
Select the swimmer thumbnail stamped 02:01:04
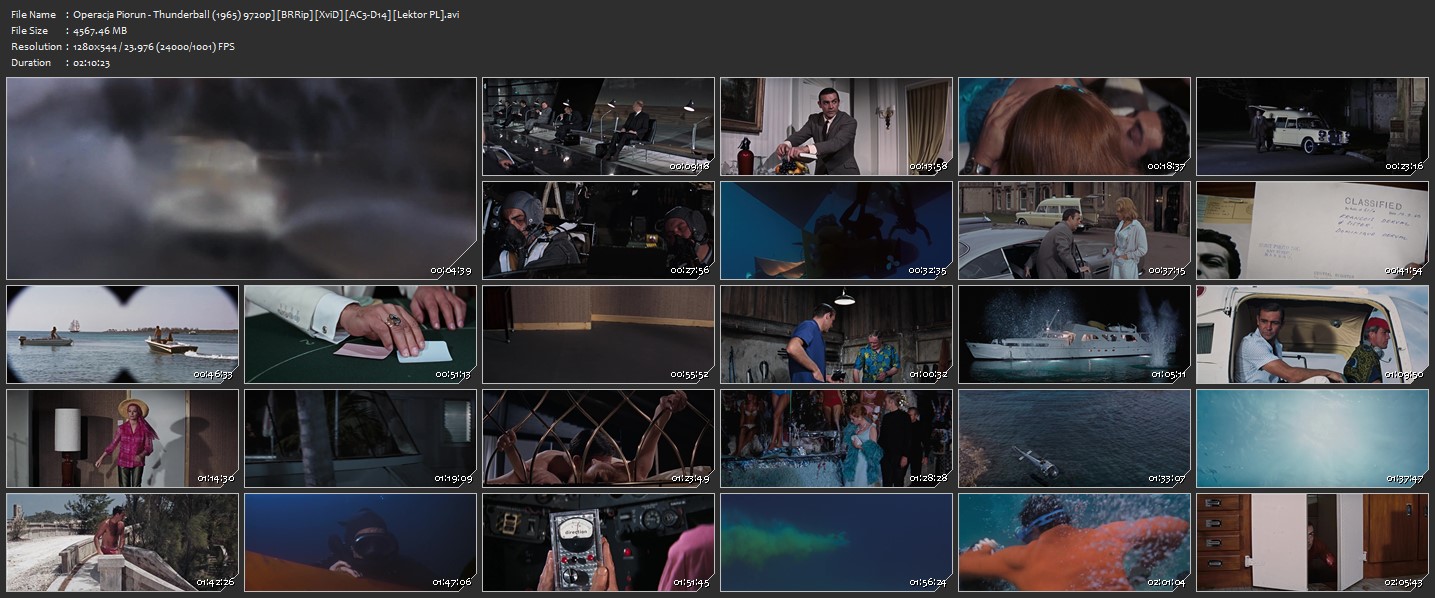click(1074, 542)
